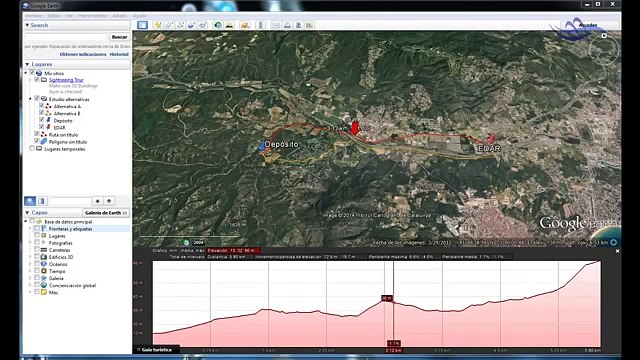Uncheck the Sightseeing Tour checkbox

[x=37, y=80]
